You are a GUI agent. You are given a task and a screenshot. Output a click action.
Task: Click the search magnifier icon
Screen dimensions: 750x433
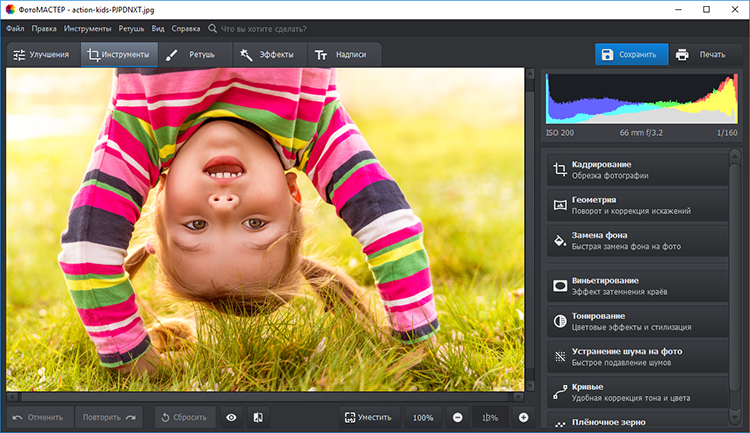212,29
